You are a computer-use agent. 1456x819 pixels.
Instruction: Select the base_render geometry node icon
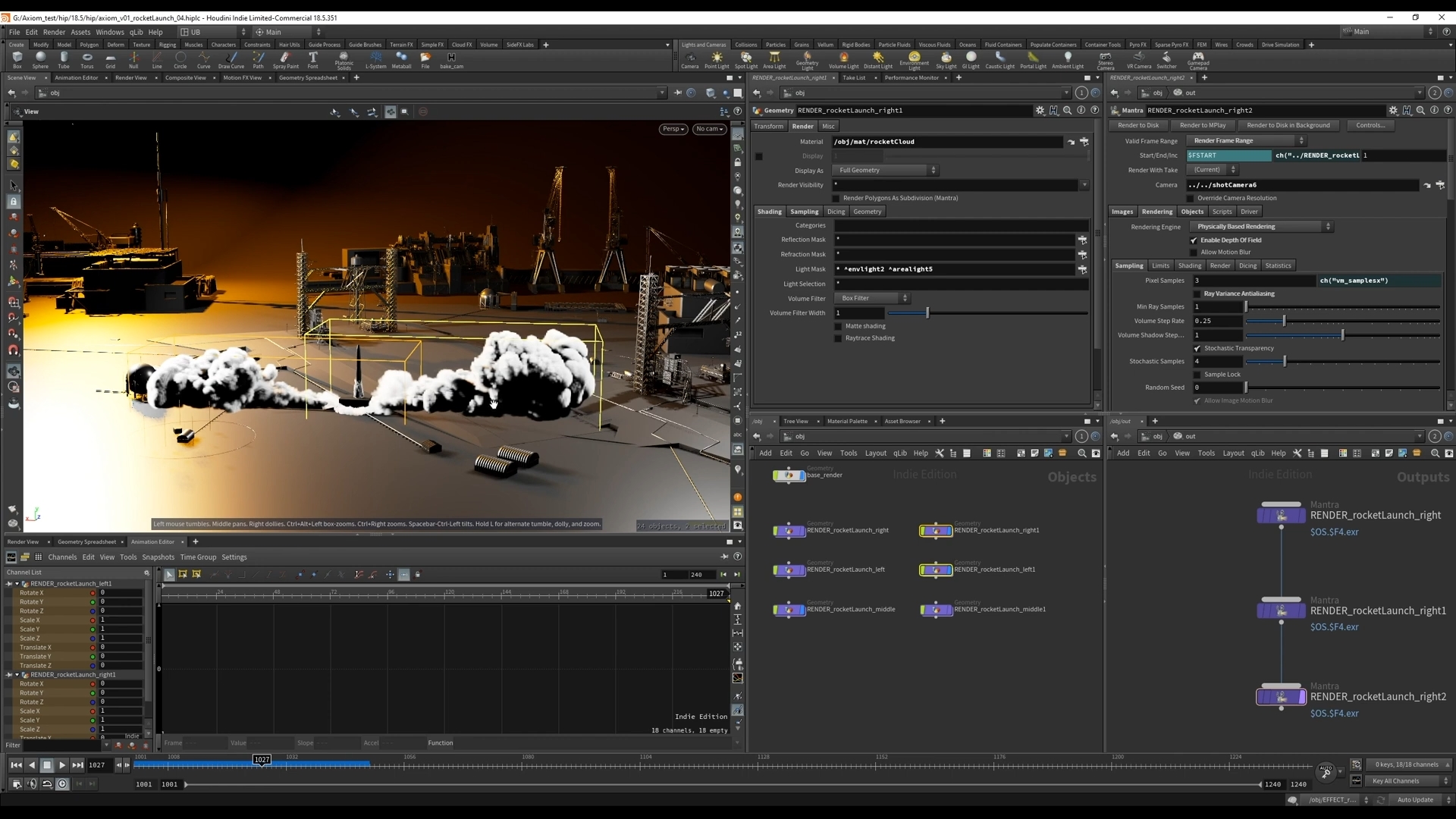coord(789,475)
